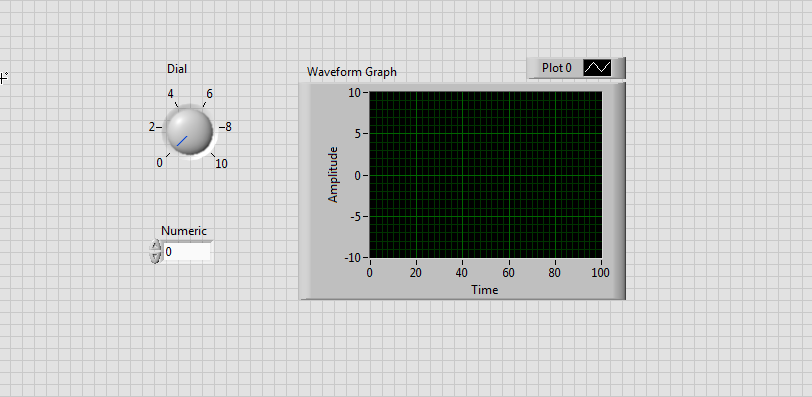
Task: Click the dial scale marker 10
Action: click(221, 164)
